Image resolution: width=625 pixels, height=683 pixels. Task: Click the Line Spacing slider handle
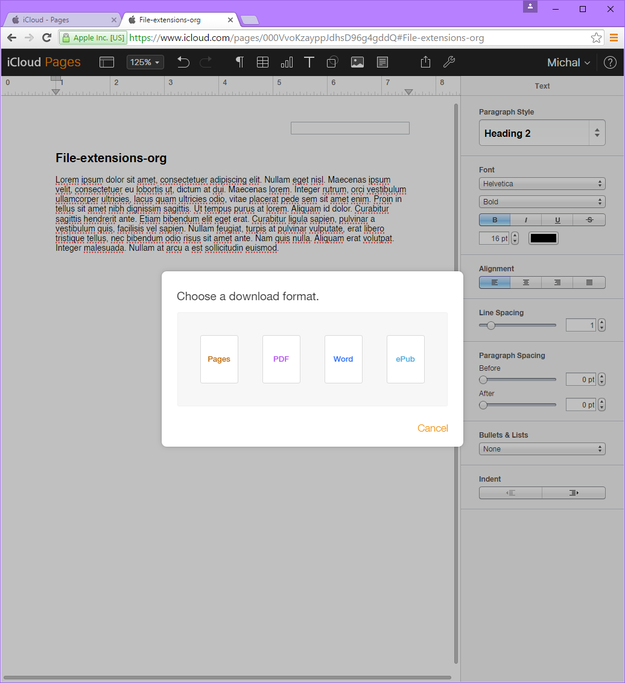tap(491, 325)
